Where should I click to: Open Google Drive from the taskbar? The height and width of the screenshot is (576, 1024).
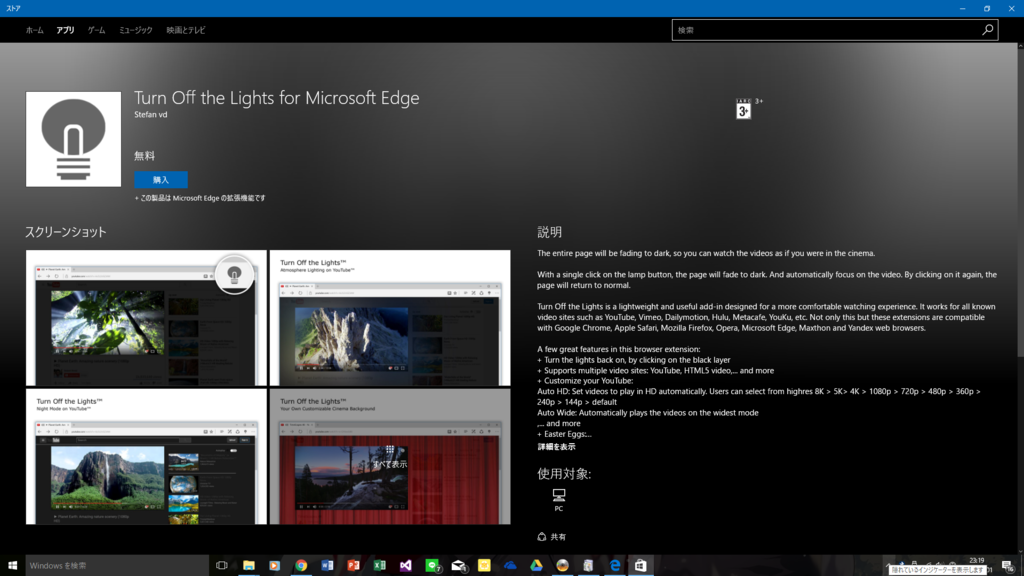536,566
